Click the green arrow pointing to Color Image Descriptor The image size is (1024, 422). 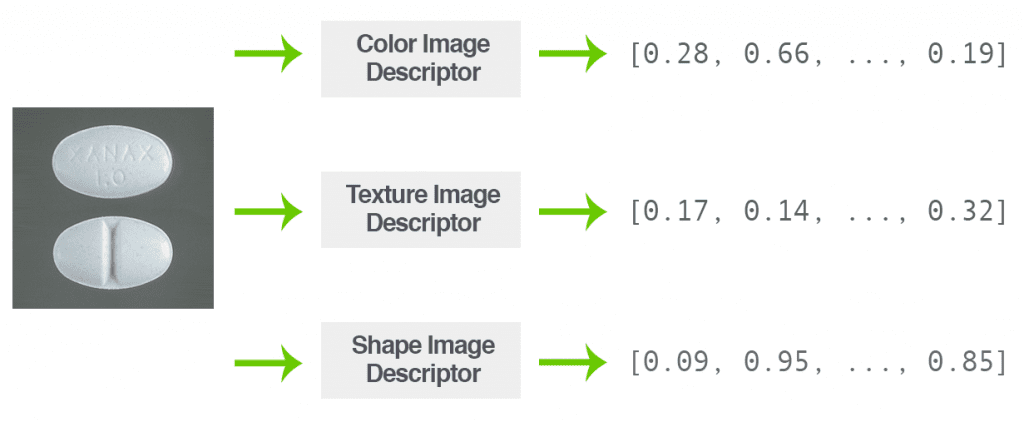click(x=268, y=54)
